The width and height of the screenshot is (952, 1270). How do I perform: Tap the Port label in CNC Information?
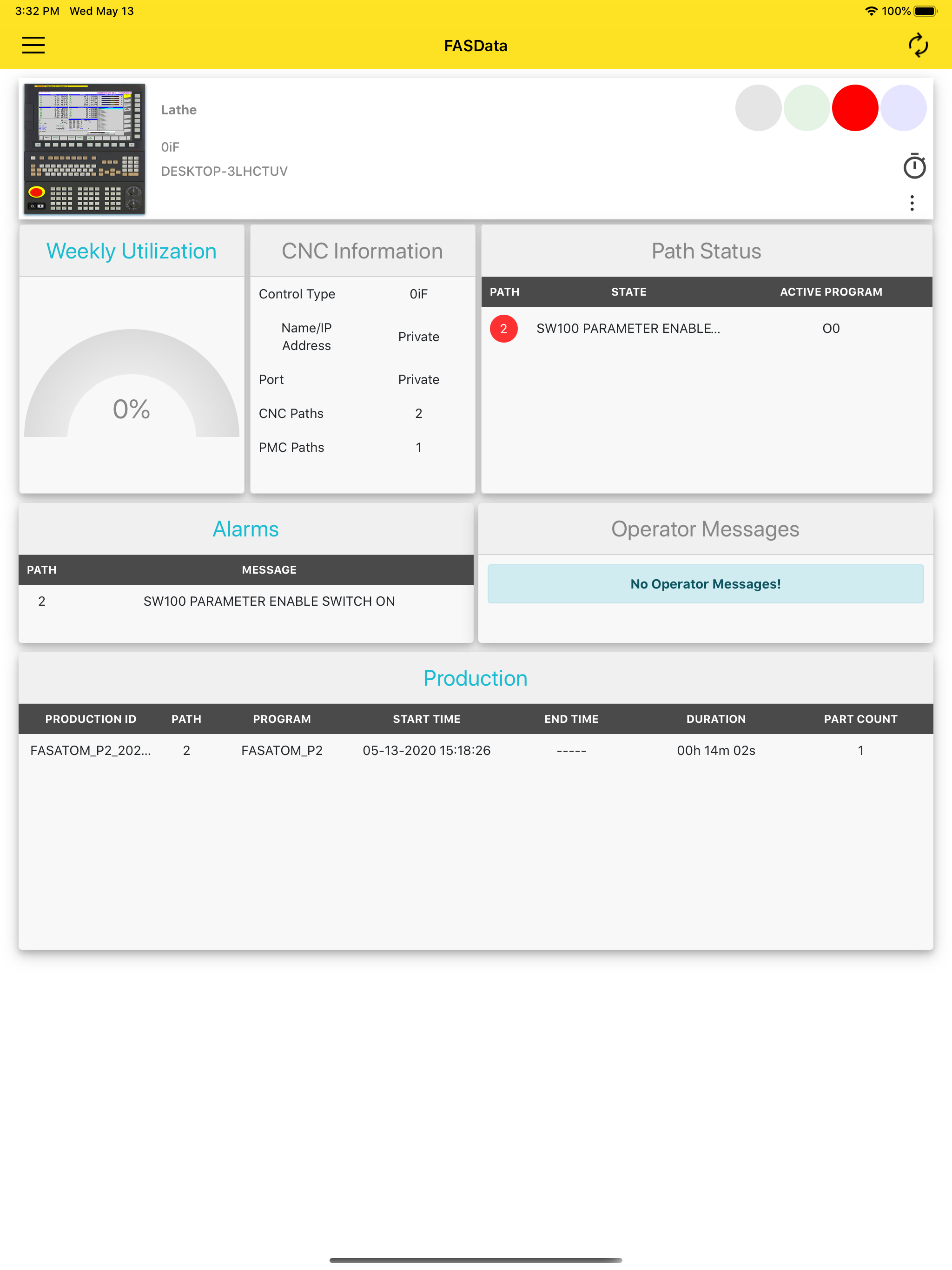pyautogui.click(x=271, y=379)
